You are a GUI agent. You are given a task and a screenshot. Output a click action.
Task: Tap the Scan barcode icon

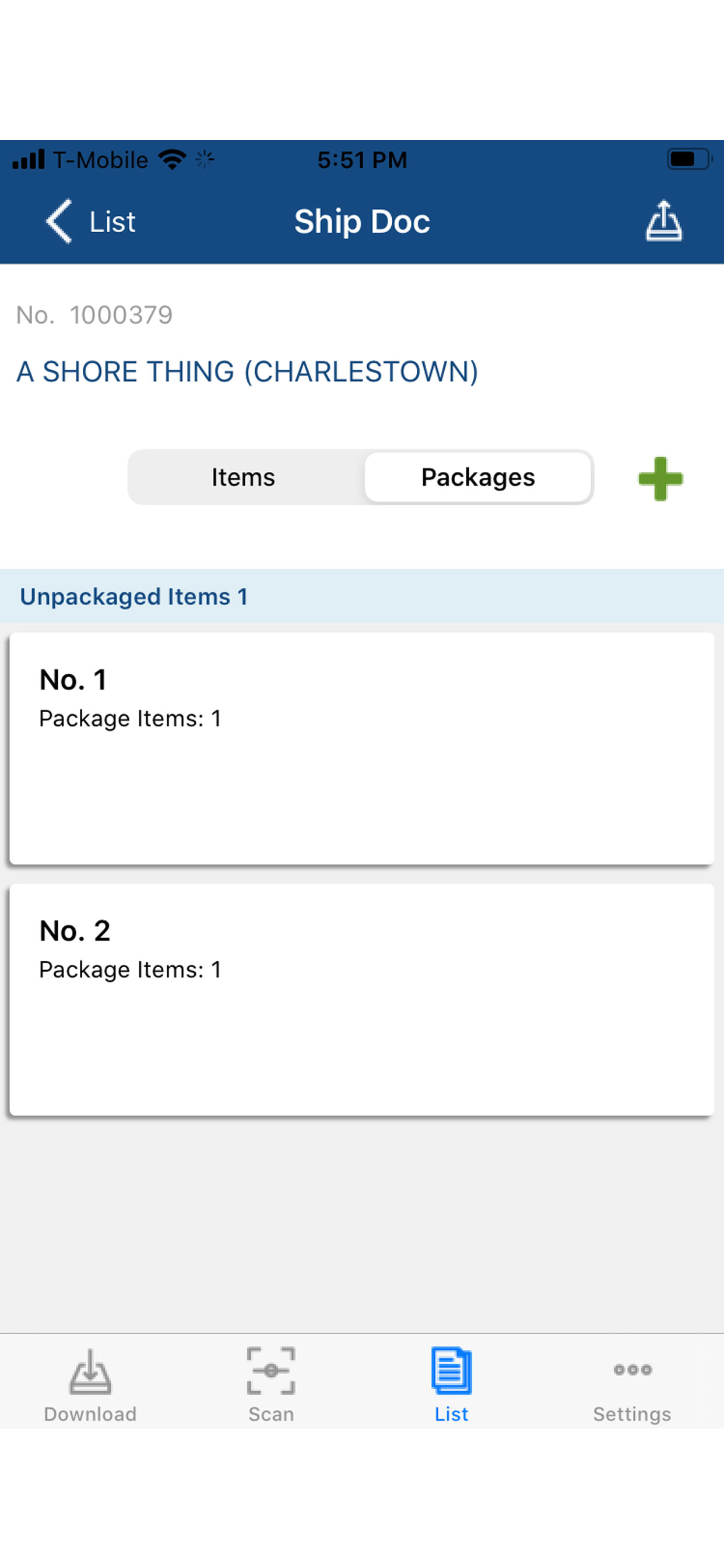tap(270, 1370)
